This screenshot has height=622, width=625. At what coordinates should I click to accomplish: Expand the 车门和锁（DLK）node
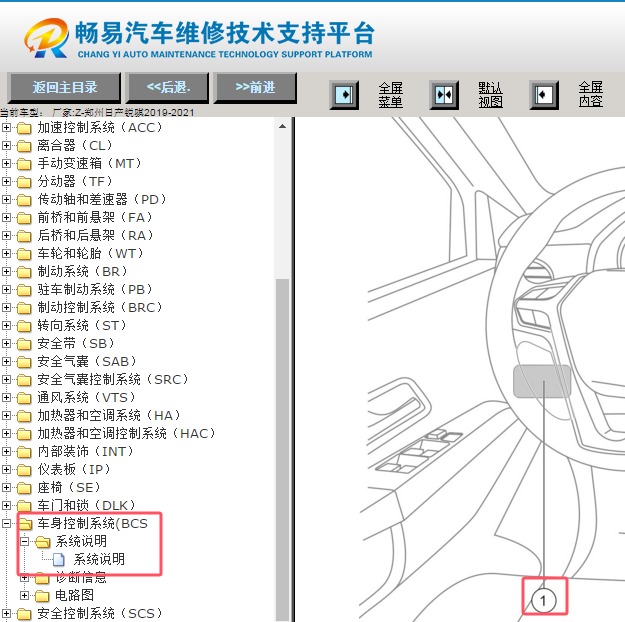[6, 505]
